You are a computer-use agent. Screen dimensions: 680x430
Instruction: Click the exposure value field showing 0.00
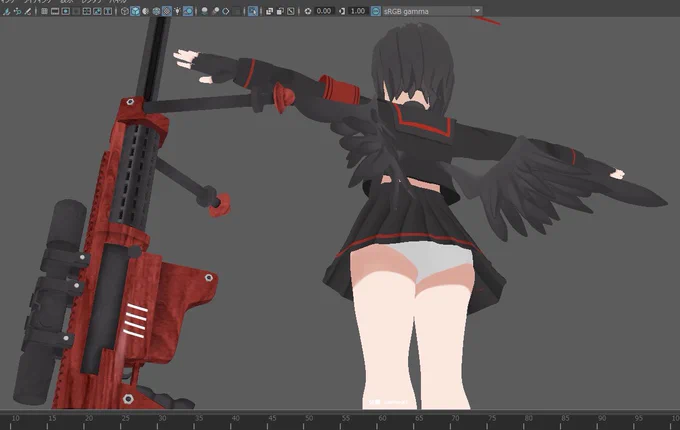pyautogui.click(x=324, y=11)
